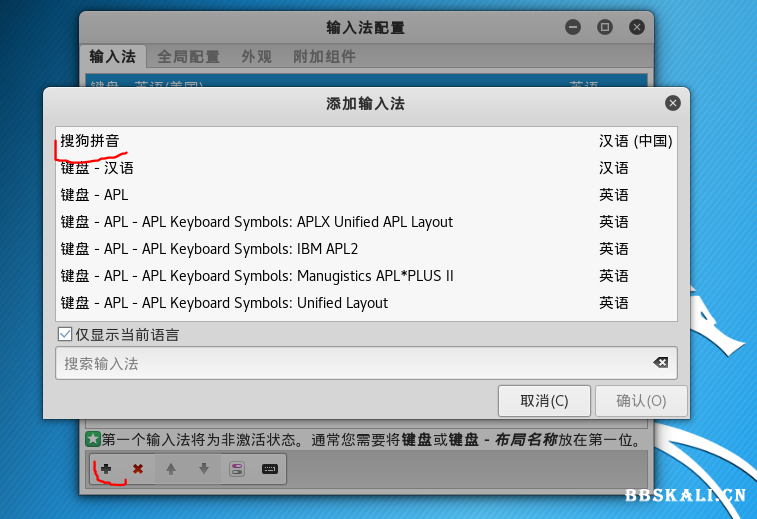Image resolution: width=757 pixels, height=519 pixels.
Task: Go to the 附加组件 tab
Action: tap(324, 57)
